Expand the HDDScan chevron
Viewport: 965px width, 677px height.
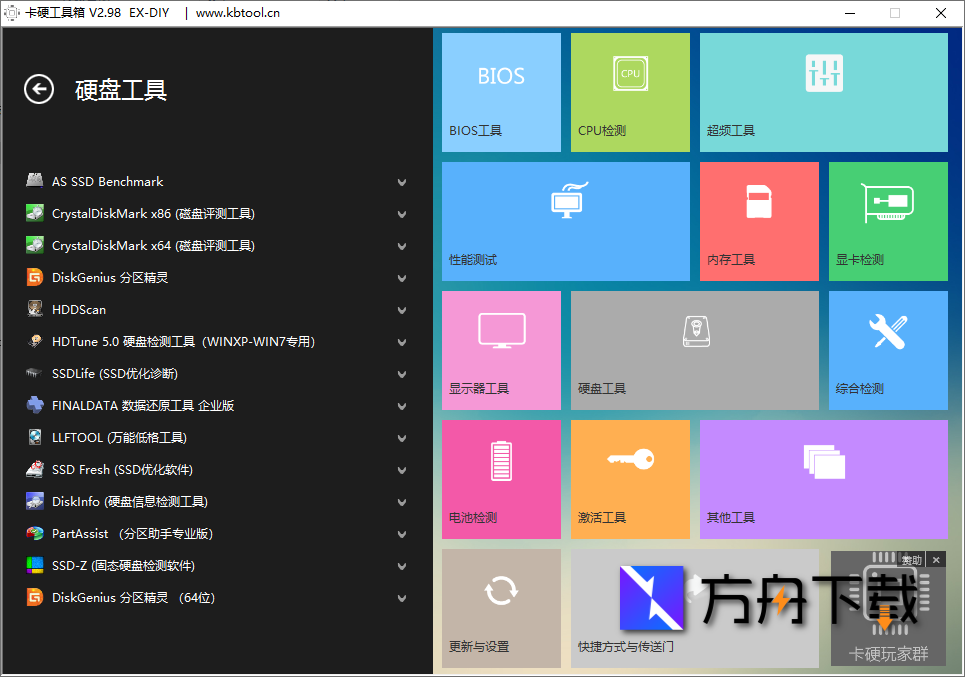click(x=401, y=310)
